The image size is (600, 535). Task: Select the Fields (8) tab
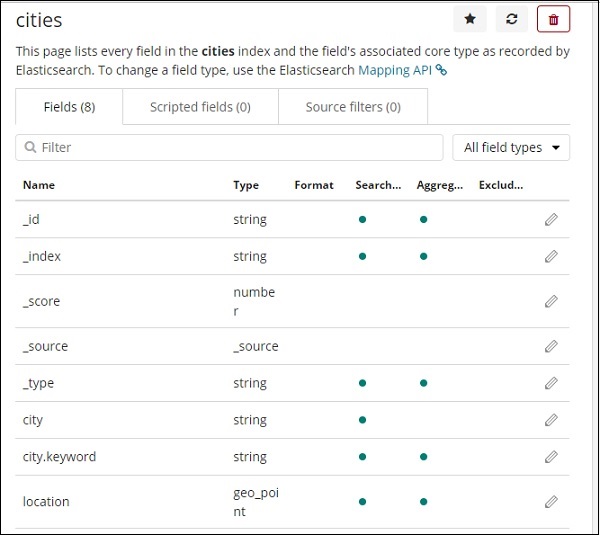pos(69,107)
